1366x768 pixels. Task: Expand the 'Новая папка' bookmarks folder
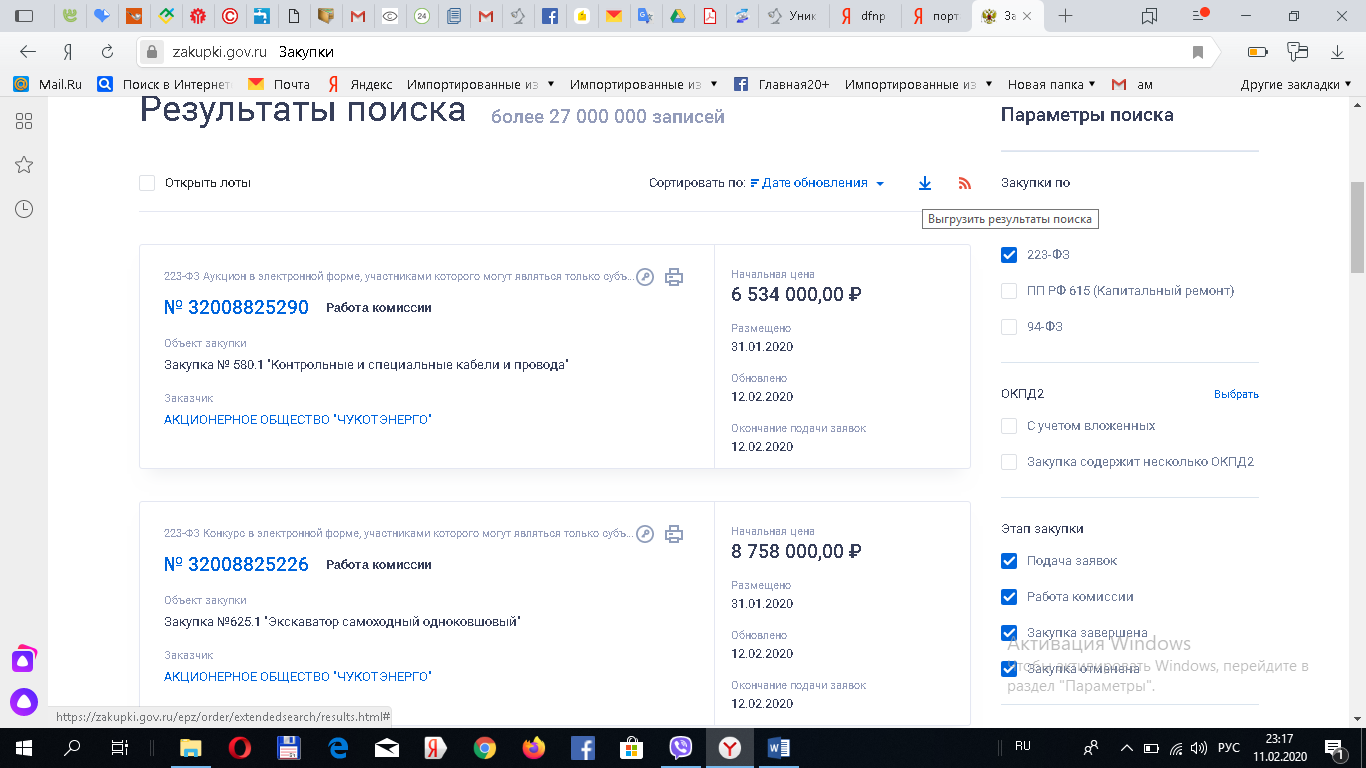coord(1051,85)
